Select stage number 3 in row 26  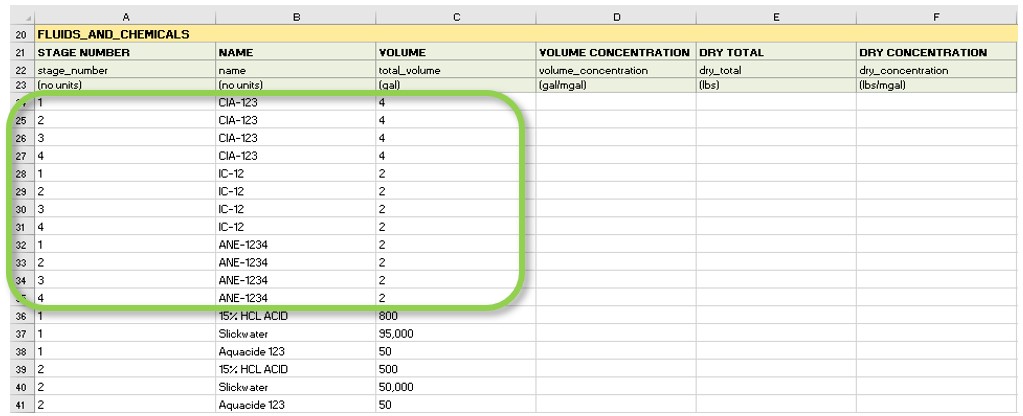click(126, 138)
